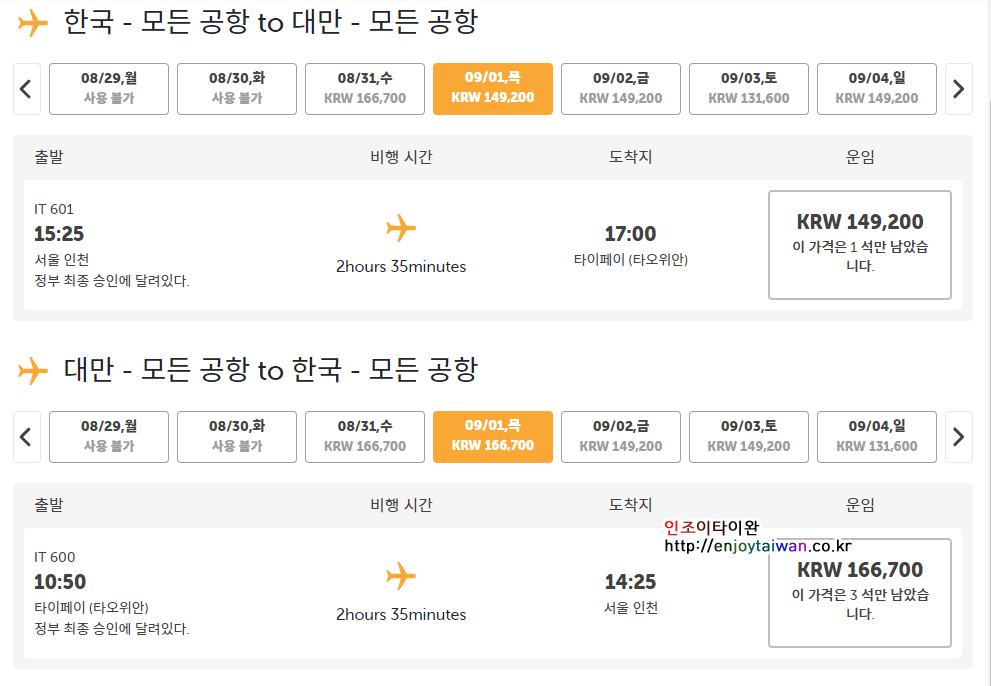The width and height of the screenshot is (991, 686).
Task: Choose KRW 149,200 fare for flight IT 601
Action: (x=860, y=245)
